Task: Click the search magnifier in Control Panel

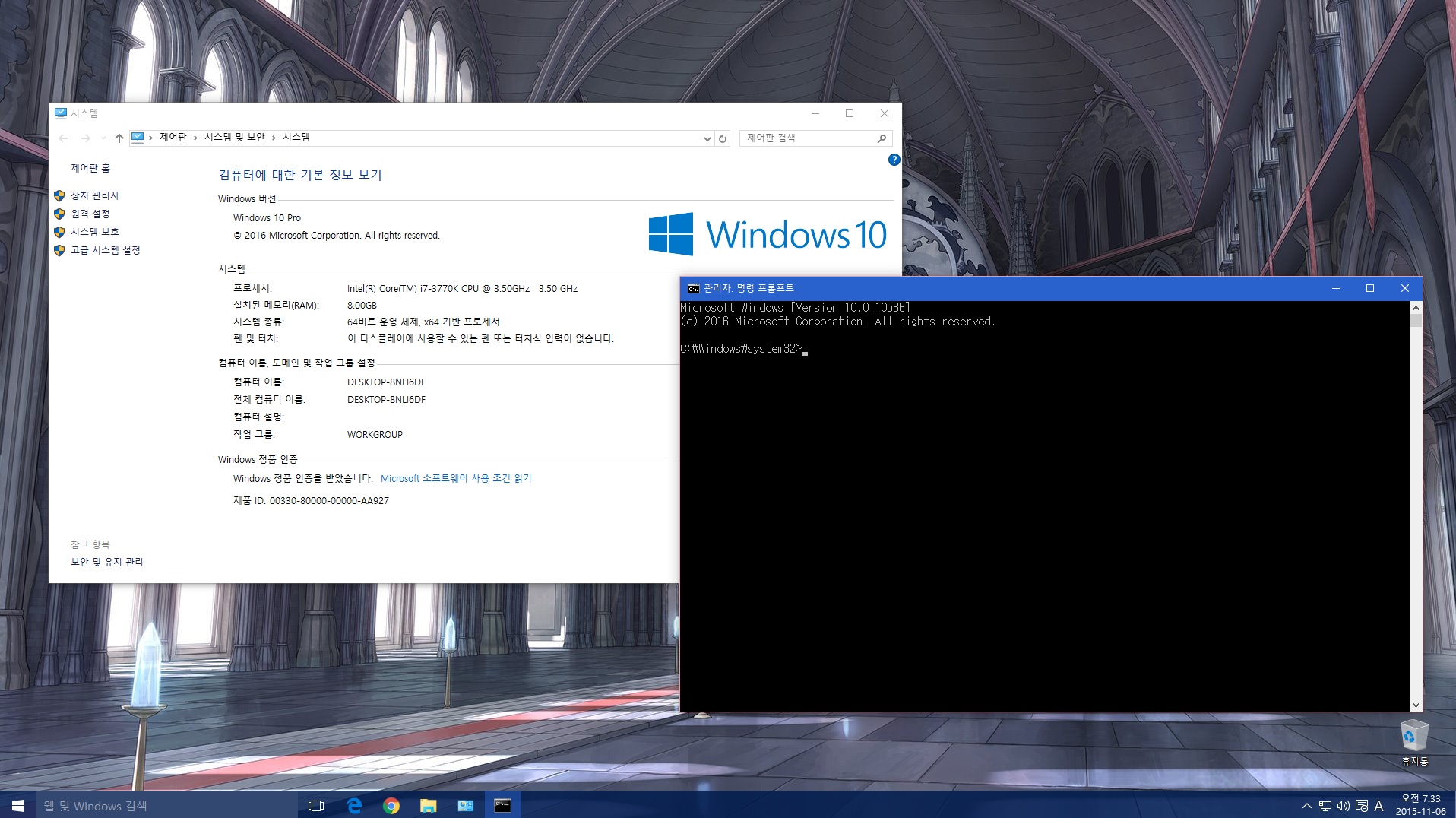Action: click(882, 138)
